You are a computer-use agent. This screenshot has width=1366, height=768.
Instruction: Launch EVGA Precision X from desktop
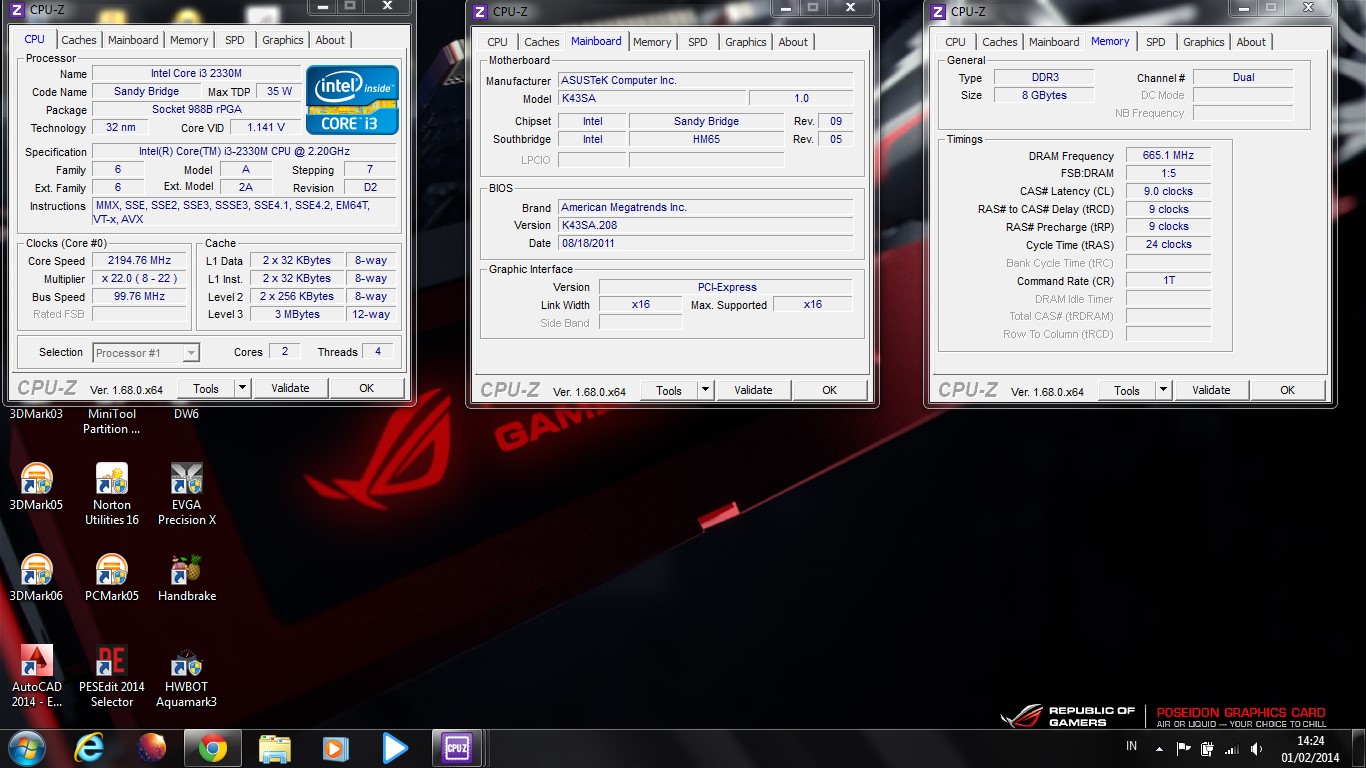point(186,494)
